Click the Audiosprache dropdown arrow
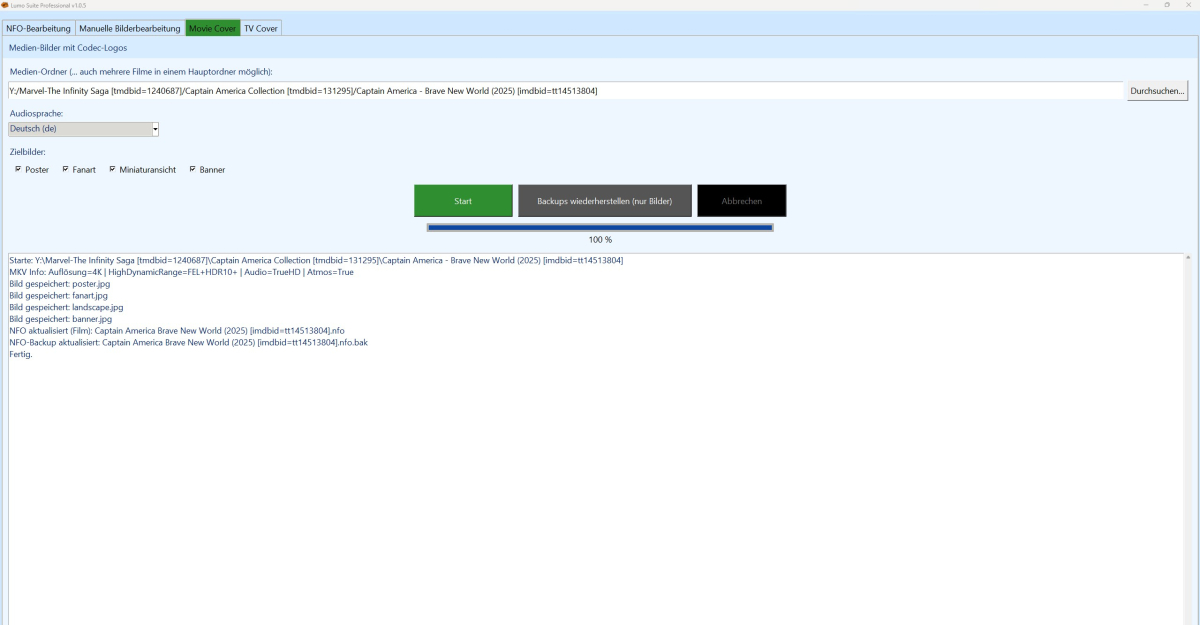1200x625 pixels. pos(154,128)
